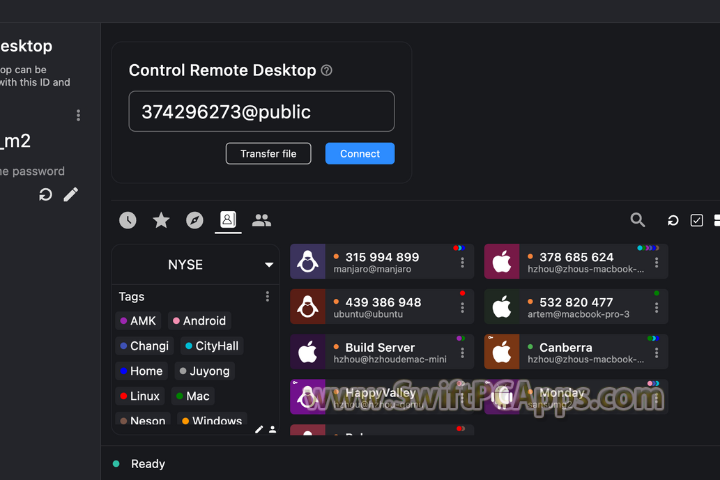Image resolution: width=720 pixels, height=480 pixels.
Task: Click the Apple icon of Canberra
Action: (x=502, y=352)
